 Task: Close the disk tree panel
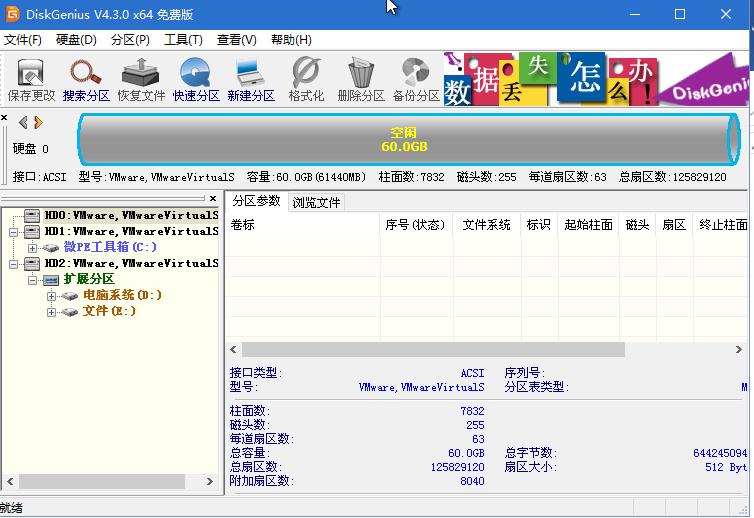coord(213,198)
